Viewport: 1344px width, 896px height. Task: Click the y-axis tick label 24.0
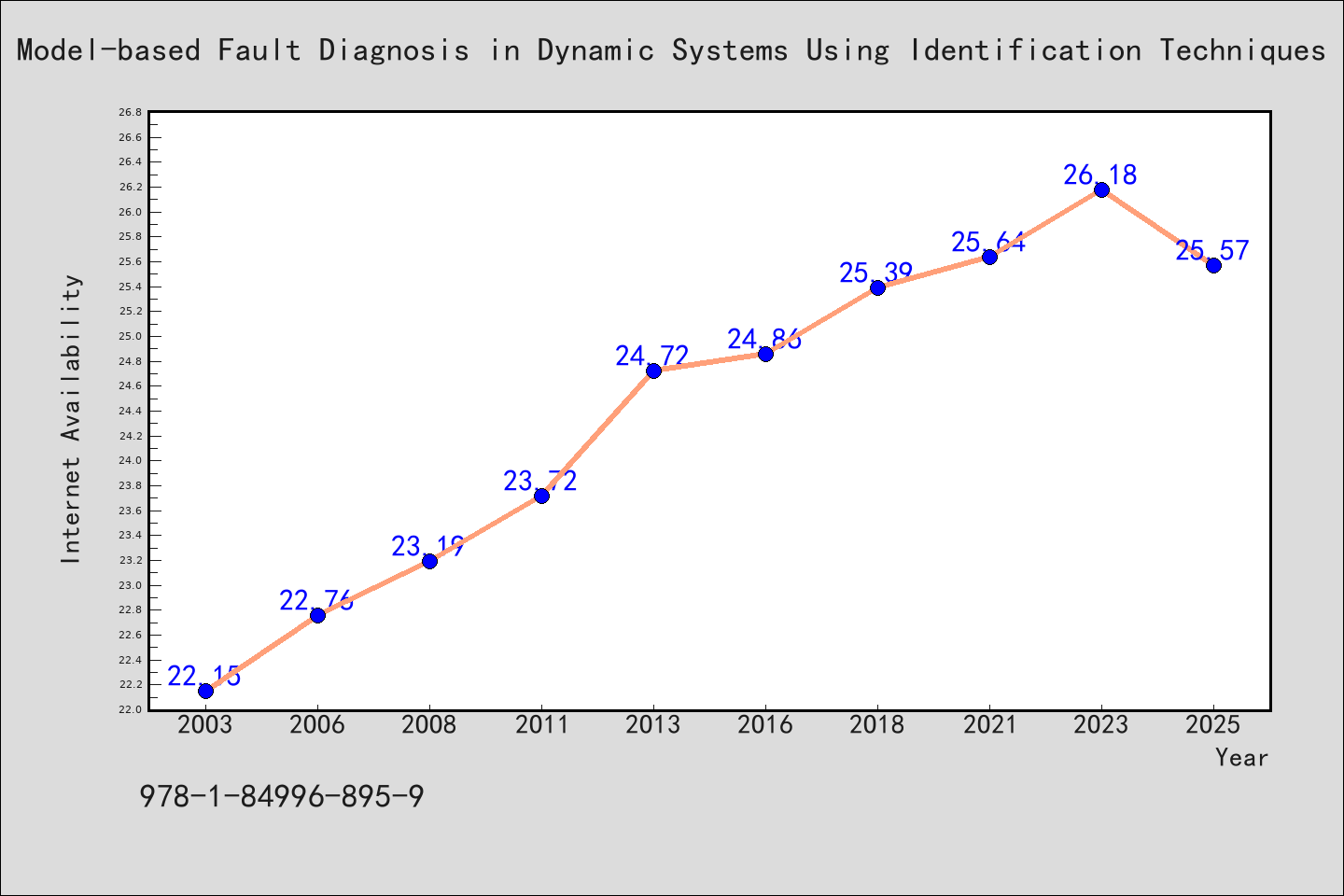tap(130, 461)
